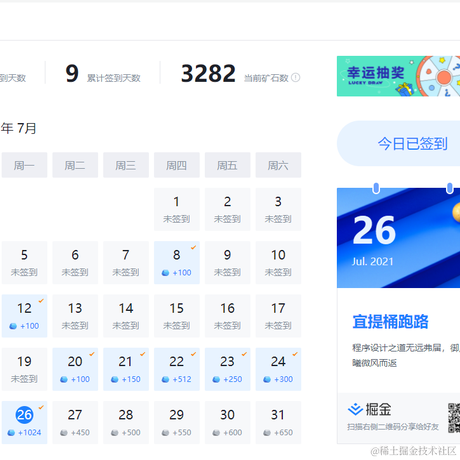Click calendar day 13 cell
460x460 pixels.
click(75, 316)
